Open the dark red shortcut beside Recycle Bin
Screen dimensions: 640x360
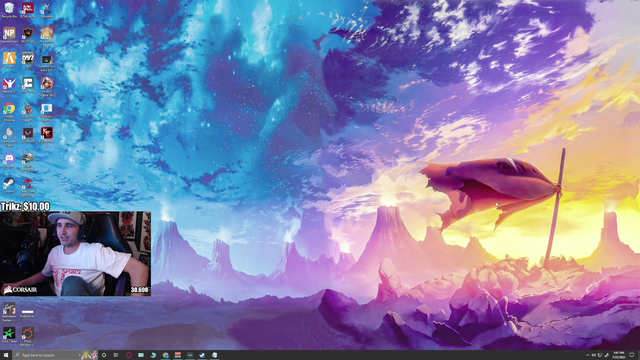click(x=28, y=9)
